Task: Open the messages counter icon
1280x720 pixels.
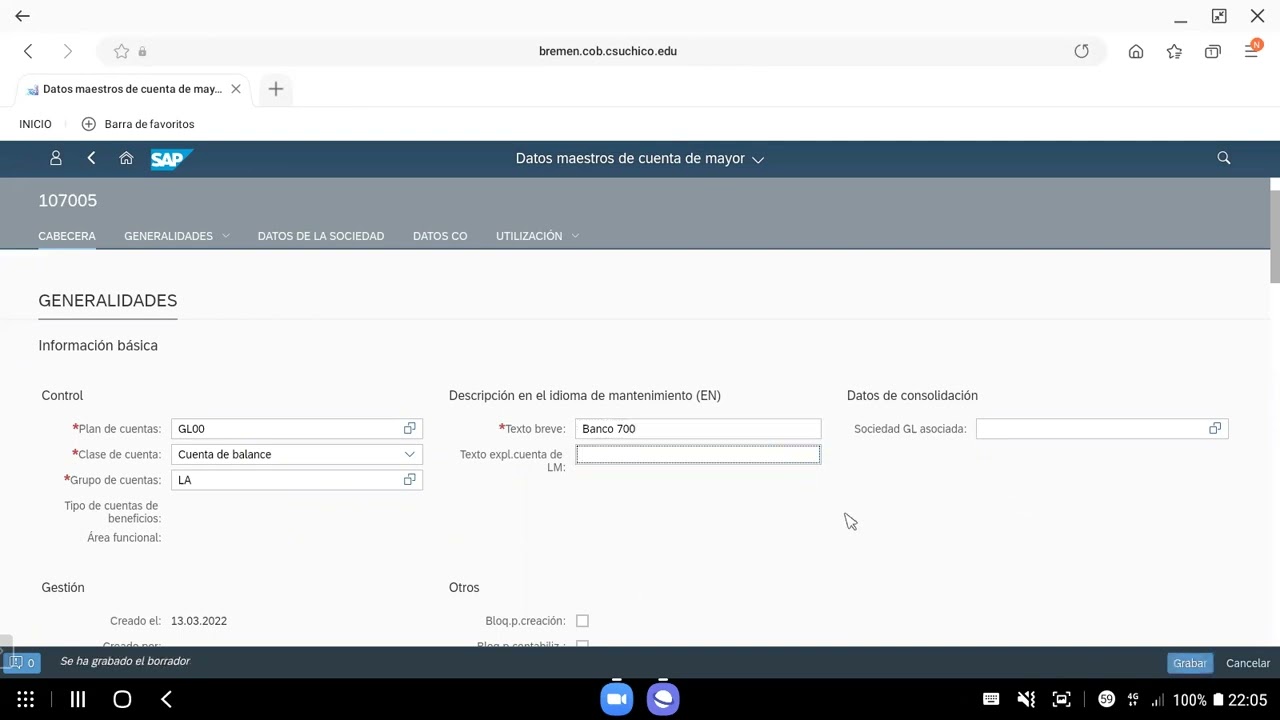Action: point(22,662)
